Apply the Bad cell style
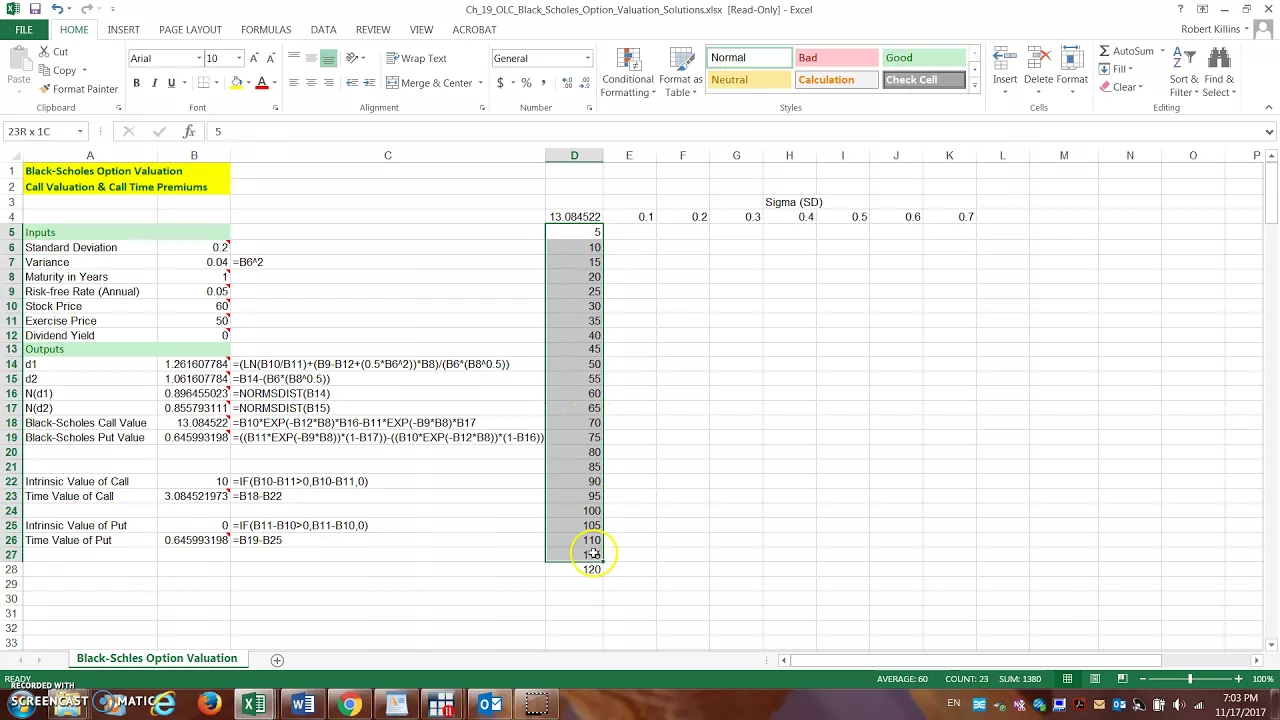 [837, 58]
